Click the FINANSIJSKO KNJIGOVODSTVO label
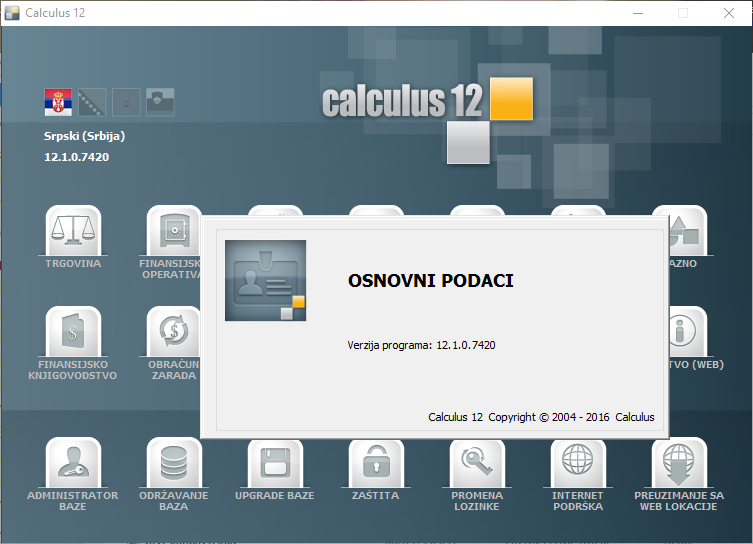 point(73,370)
